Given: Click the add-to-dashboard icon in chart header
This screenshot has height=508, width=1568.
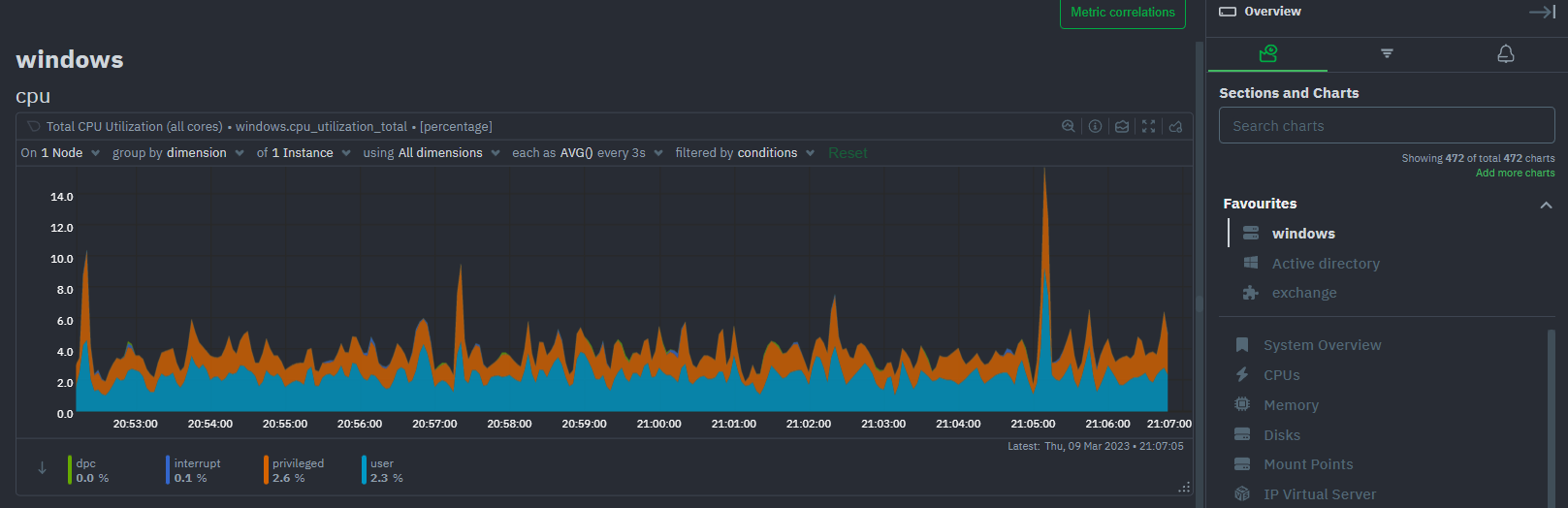Looking at the screenshot, I should pyautogui.click(x=1175, y=126).
